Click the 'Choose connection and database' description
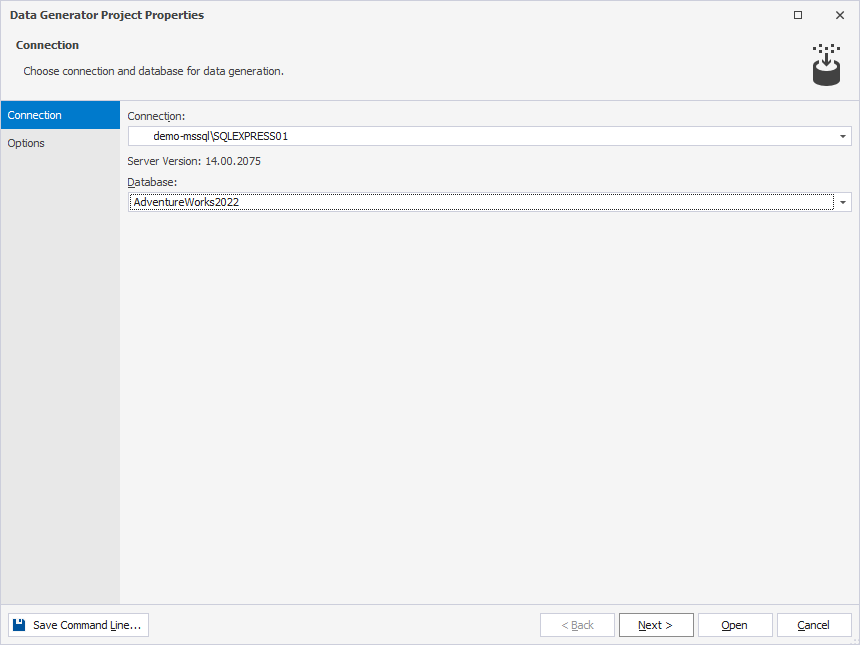The height and width of the screenshot is (645, 860). [154, 71]
